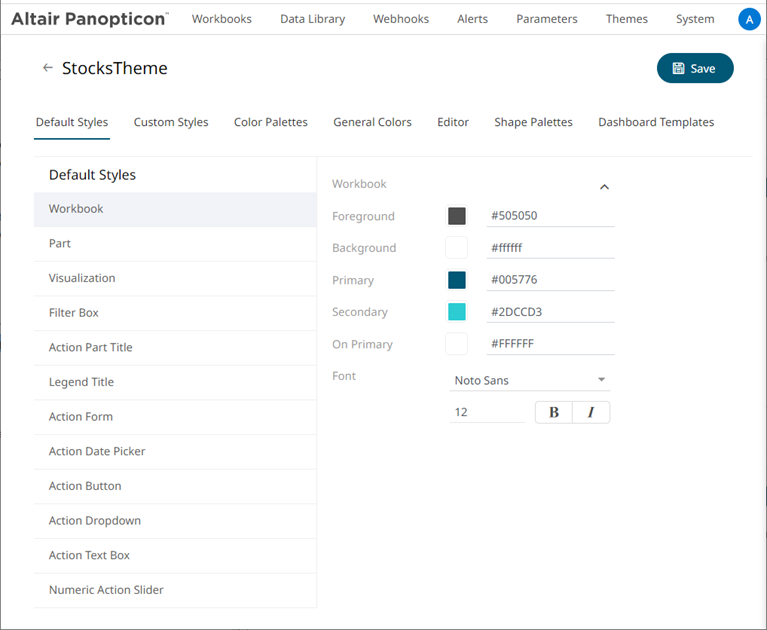767x630 pixels.
Task: Save the StocksTheme theme
Action: pyautogui.click(x=695, y=68)
